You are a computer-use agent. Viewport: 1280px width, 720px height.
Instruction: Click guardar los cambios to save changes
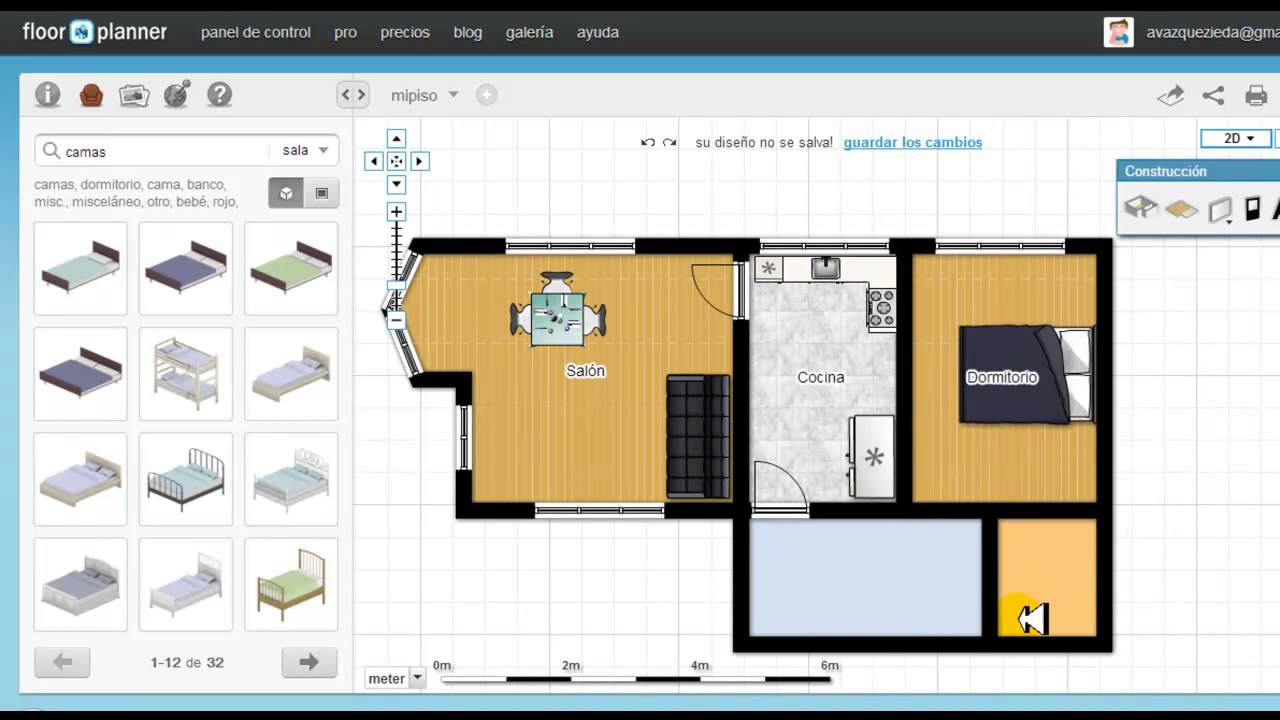click(912, 142)
